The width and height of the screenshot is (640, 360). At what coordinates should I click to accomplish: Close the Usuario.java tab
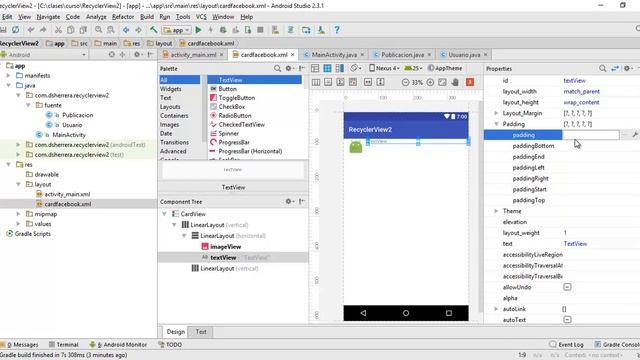pyautogui.click(x=486, y=54)
